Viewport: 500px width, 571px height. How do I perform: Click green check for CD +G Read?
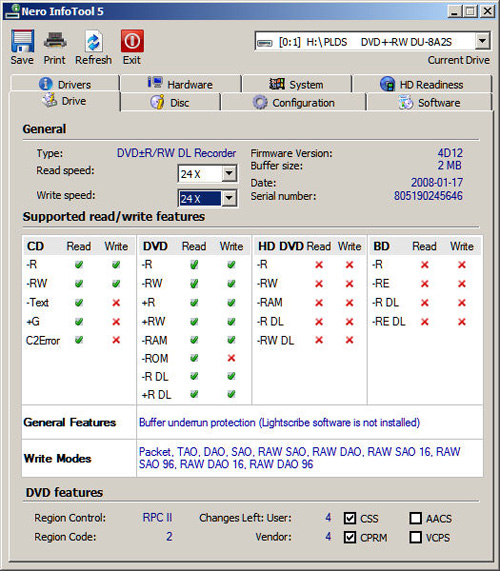(79, 322)
